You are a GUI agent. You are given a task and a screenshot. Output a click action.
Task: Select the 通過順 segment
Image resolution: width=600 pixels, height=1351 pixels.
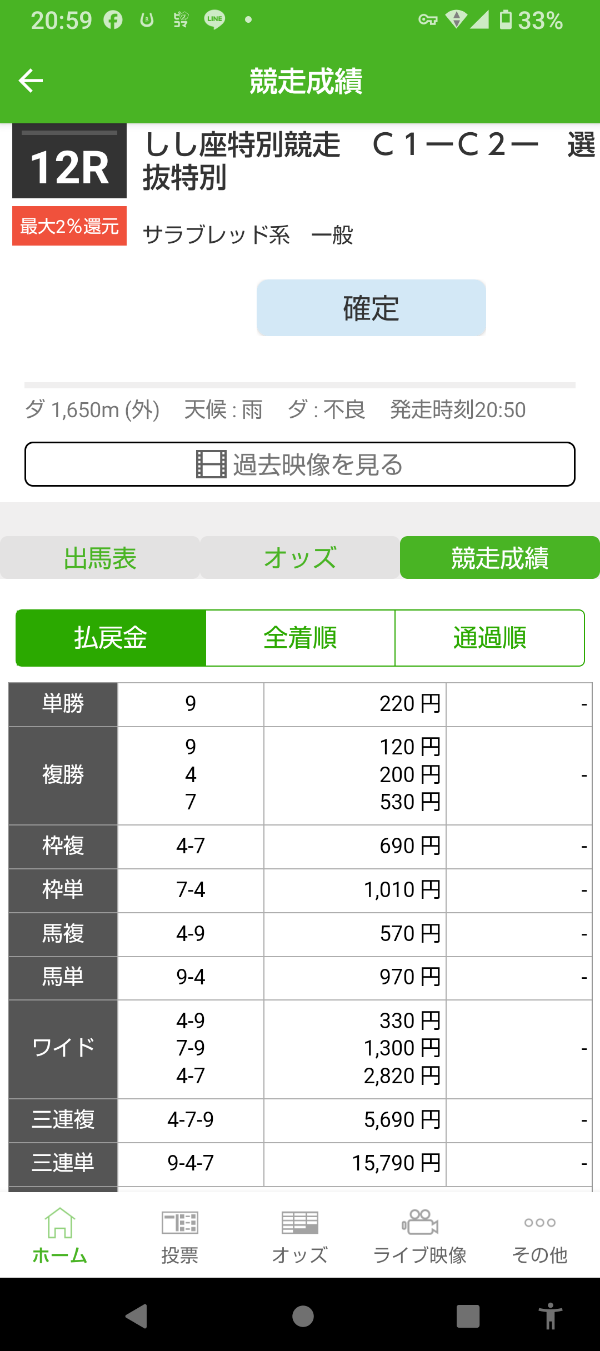coord(490,638)
